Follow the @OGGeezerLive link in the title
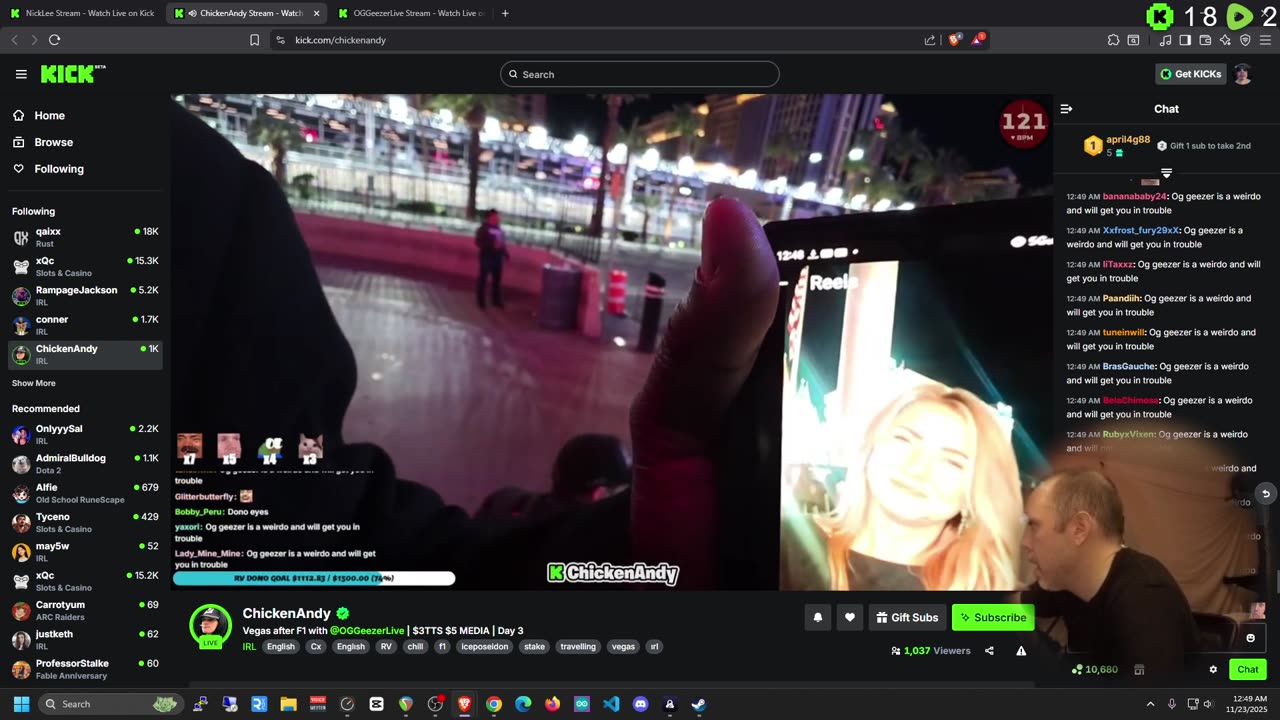 click(x=367, y=631)
